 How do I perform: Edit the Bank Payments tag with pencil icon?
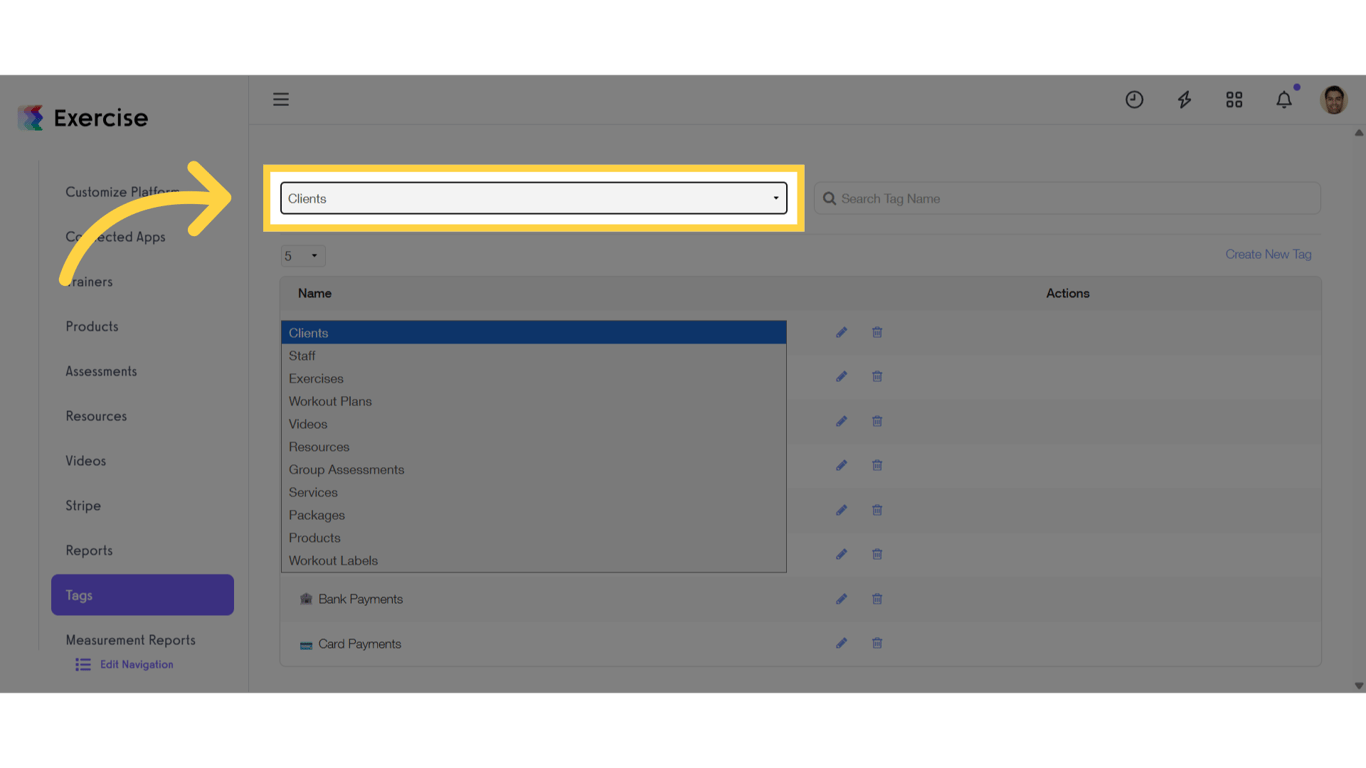[841, 598]
